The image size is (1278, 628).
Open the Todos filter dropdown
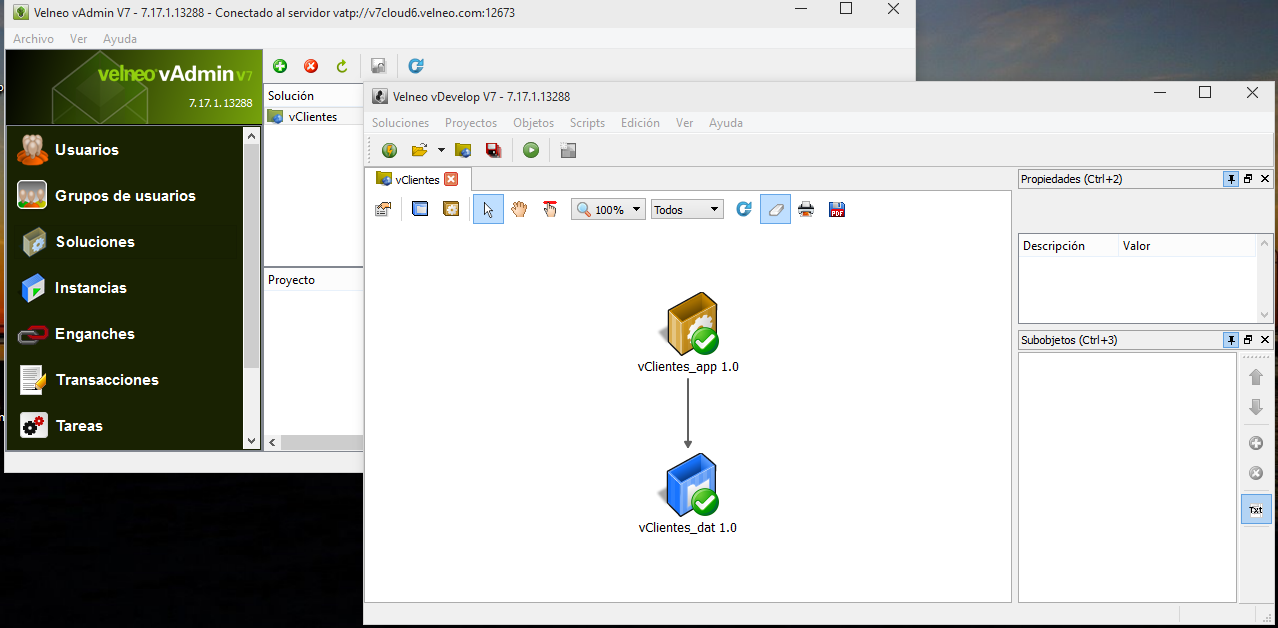pos(687,210)
